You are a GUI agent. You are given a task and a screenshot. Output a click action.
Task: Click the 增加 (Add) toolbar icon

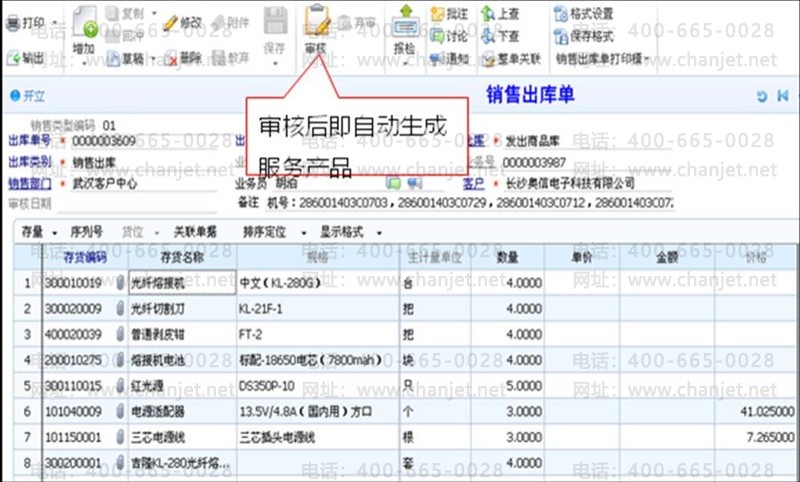pyautogui.click(x=84, y=30)
